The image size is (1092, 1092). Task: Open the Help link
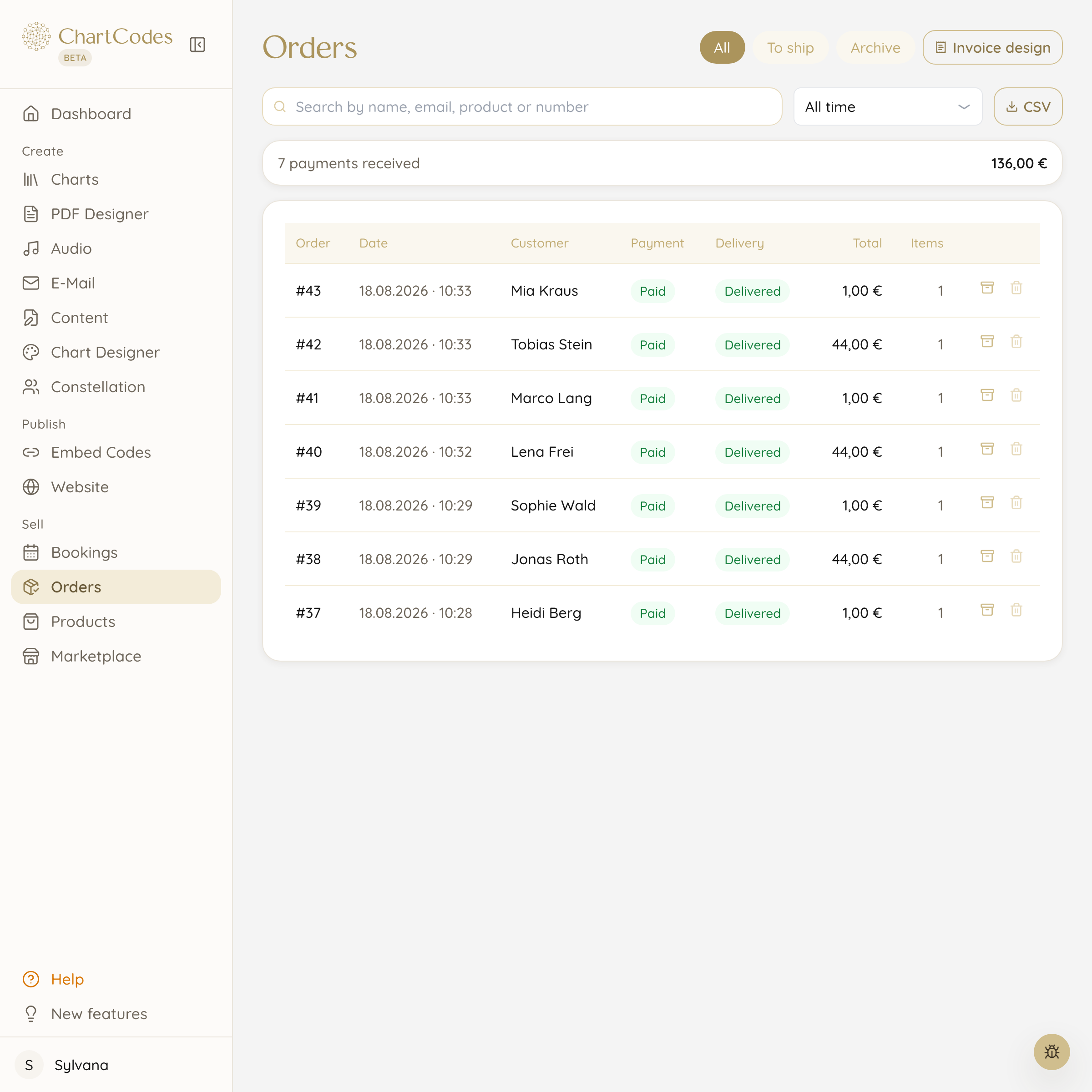point(116,979)
